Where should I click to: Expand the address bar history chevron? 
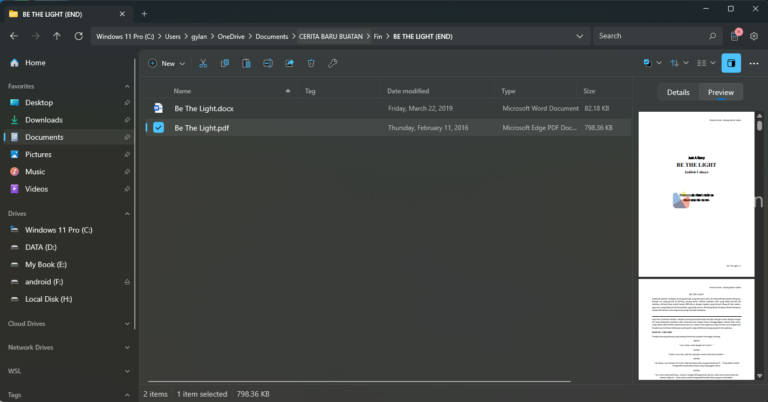(x=579, y=36)
